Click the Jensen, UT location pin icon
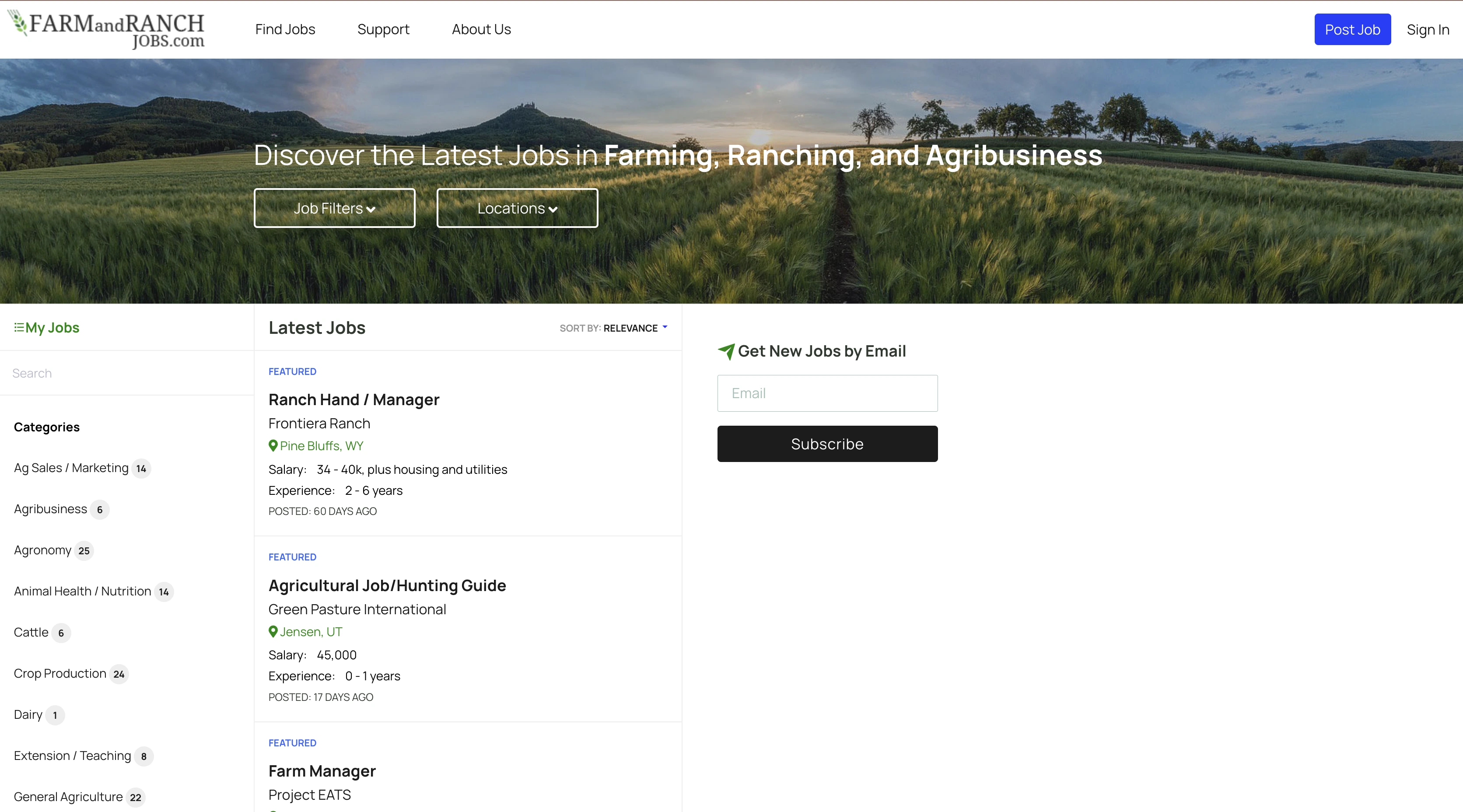 tap(273, 631)
